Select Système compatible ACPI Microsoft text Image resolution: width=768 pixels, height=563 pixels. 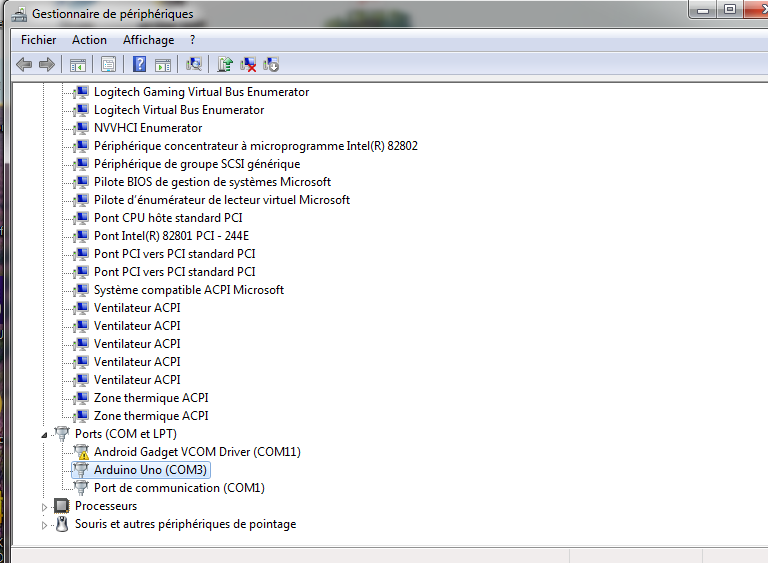point(189,290)
